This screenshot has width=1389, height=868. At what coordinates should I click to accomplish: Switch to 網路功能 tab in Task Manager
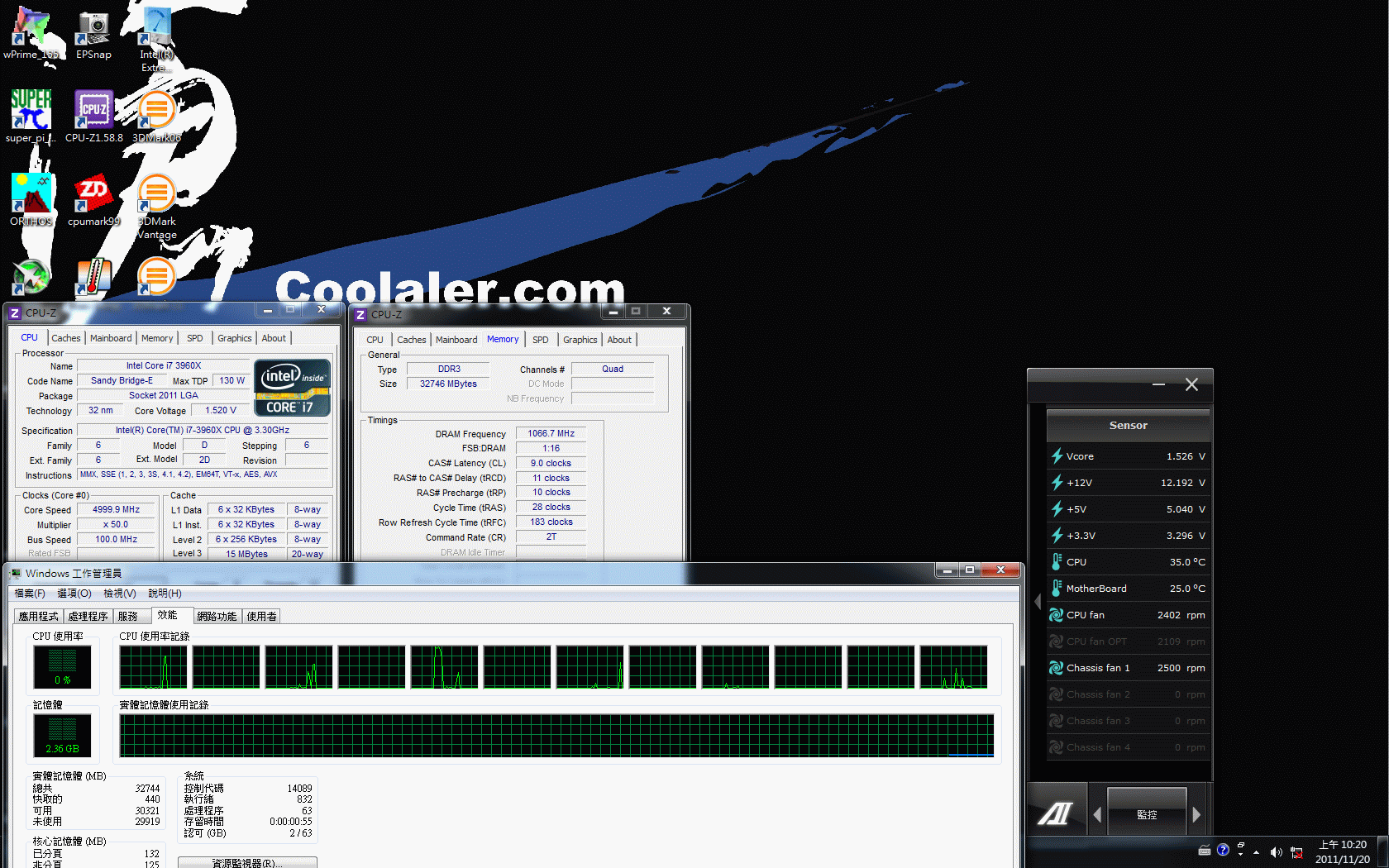(x=217, y=617)
